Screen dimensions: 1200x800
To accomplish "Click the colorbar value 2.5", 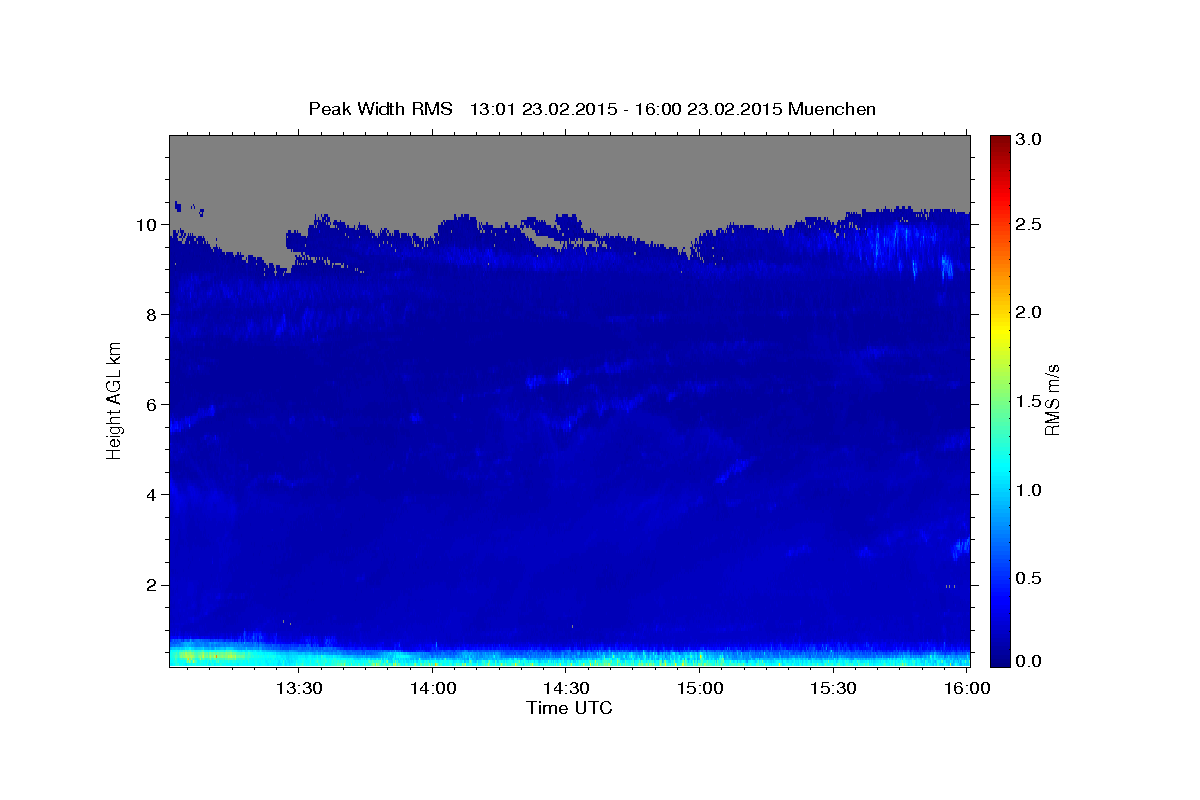I will (1029, 224).
